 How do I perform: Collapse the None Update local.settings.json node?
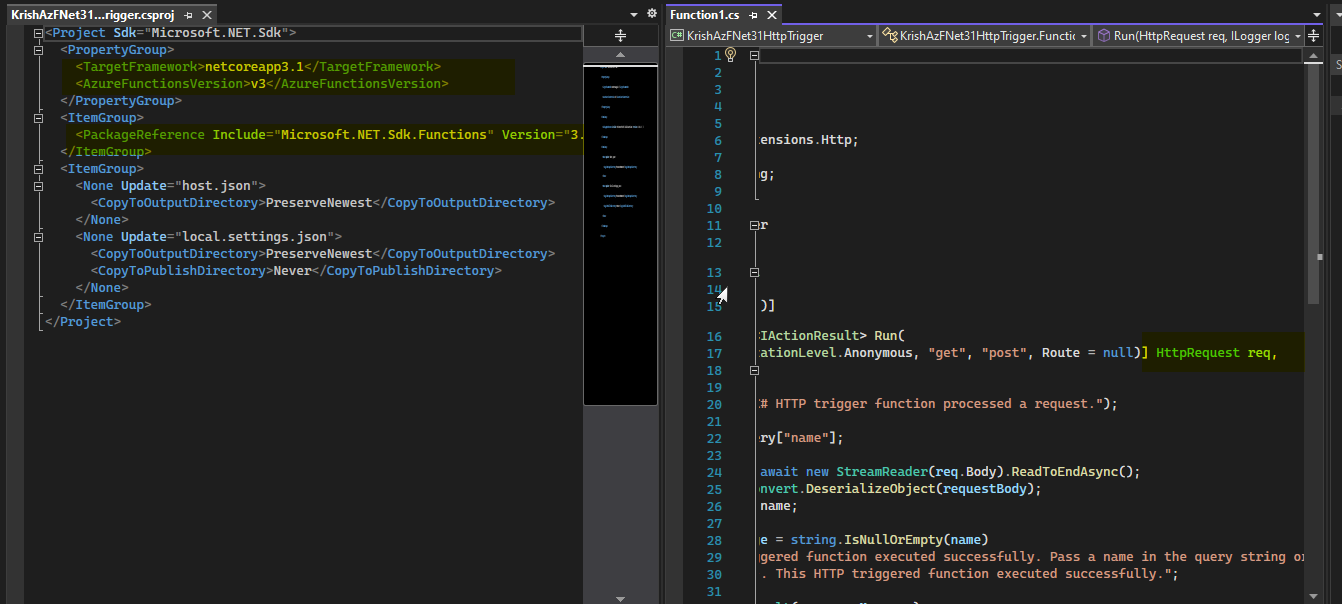tap(38, 237)
